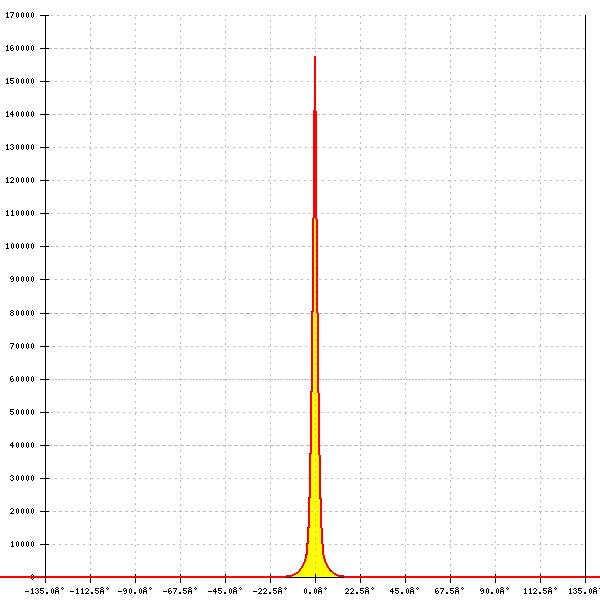The width and height of the screenshot is (600, 600).
Task: Click the 90.0 degree x-axis label
Action: point(495,591)
